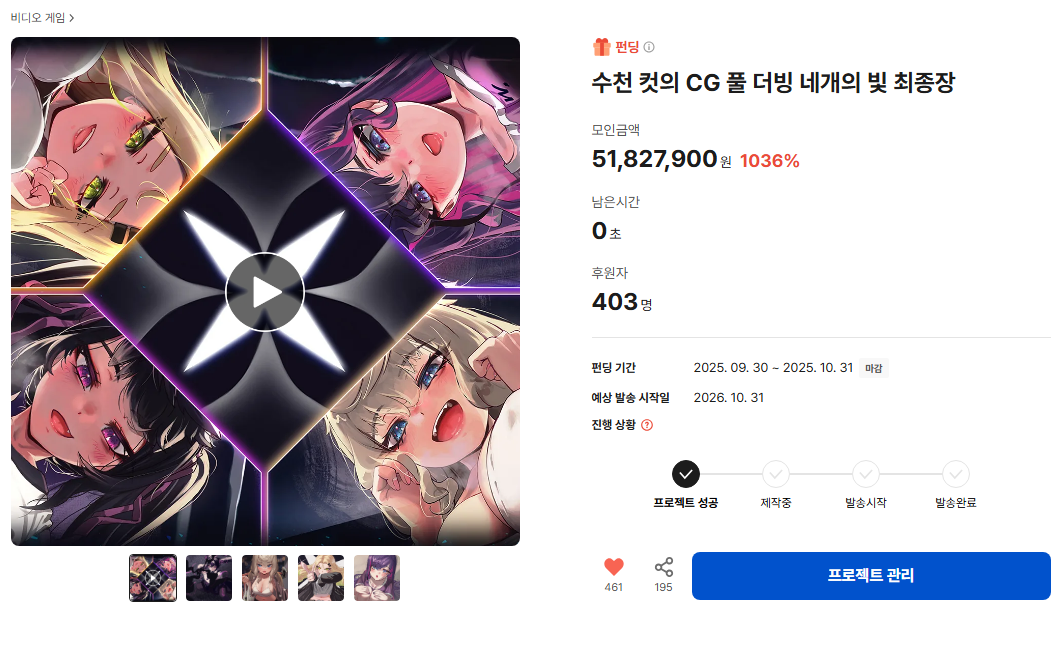Select the 발송완료 progress step circle
1056x646 pixels.
click(956, 474)
